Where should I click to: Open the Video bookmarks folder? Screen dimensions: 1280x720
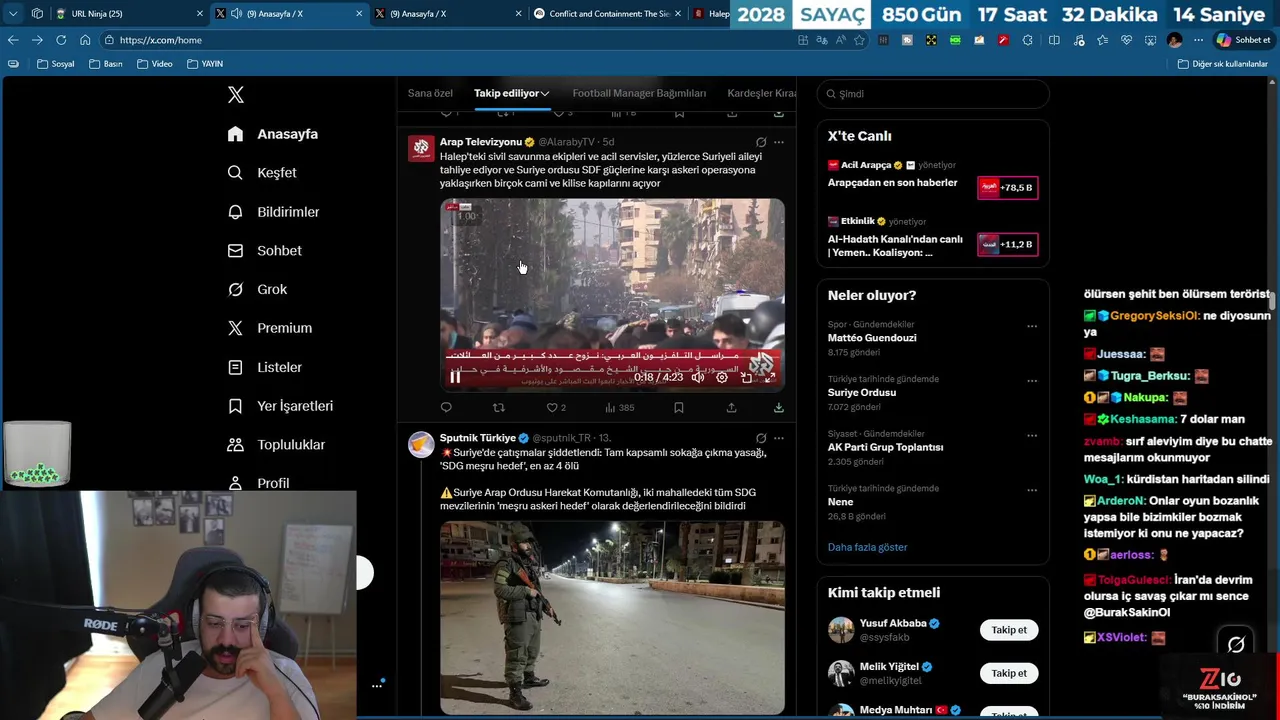[155, 64]
